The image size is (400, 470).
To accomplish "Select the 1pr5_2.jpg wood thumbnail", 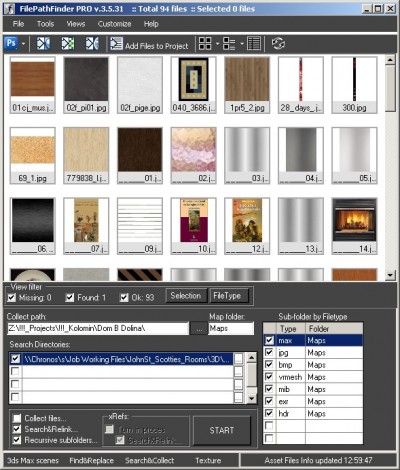I will pyautogui.click(x=247, y=85).
